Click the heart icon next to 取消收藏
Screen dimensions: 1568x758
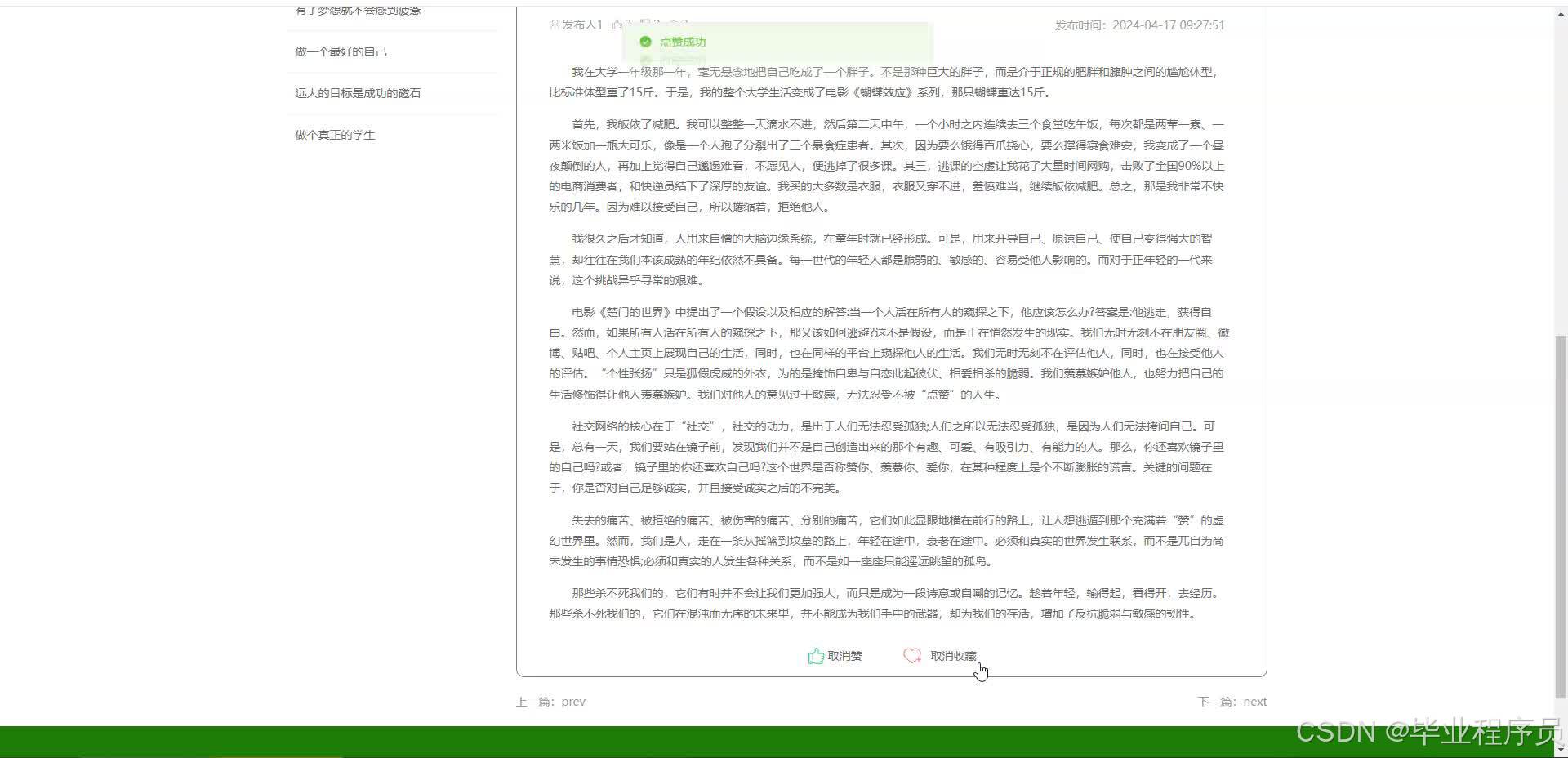point(912,656)
